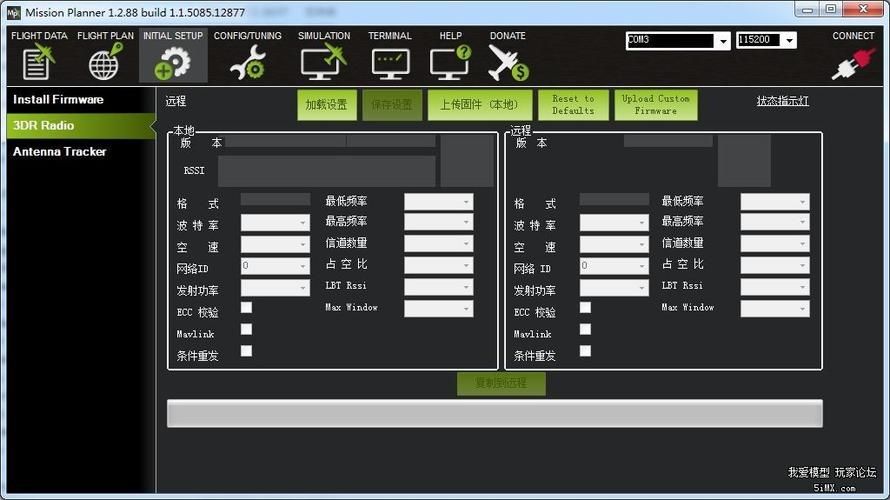Toggle remote 条件重发 checkbox
This screenshot has width=890, height=500.
coord(585,351)
